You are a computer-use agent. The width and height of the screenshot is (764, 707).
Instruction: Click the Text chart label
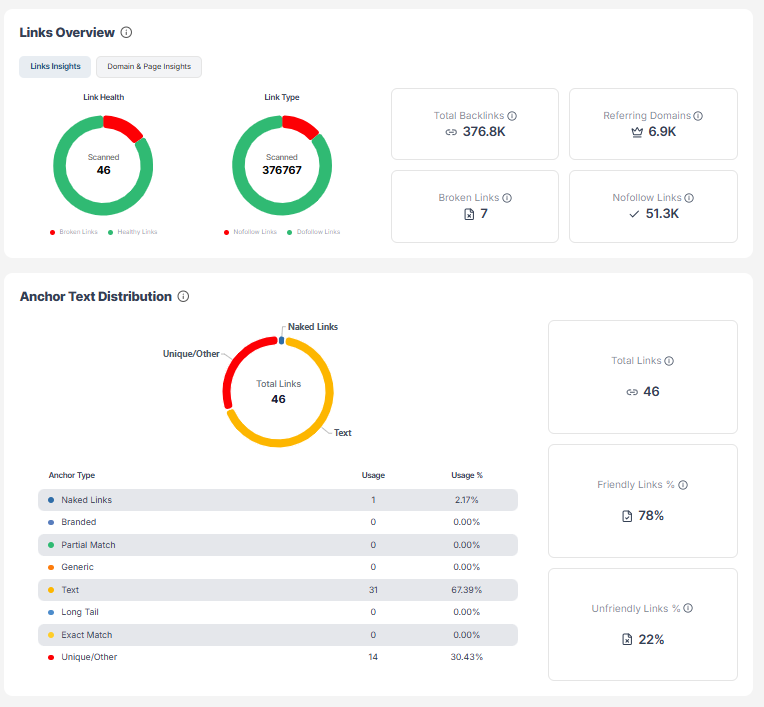tap(343, 433)
